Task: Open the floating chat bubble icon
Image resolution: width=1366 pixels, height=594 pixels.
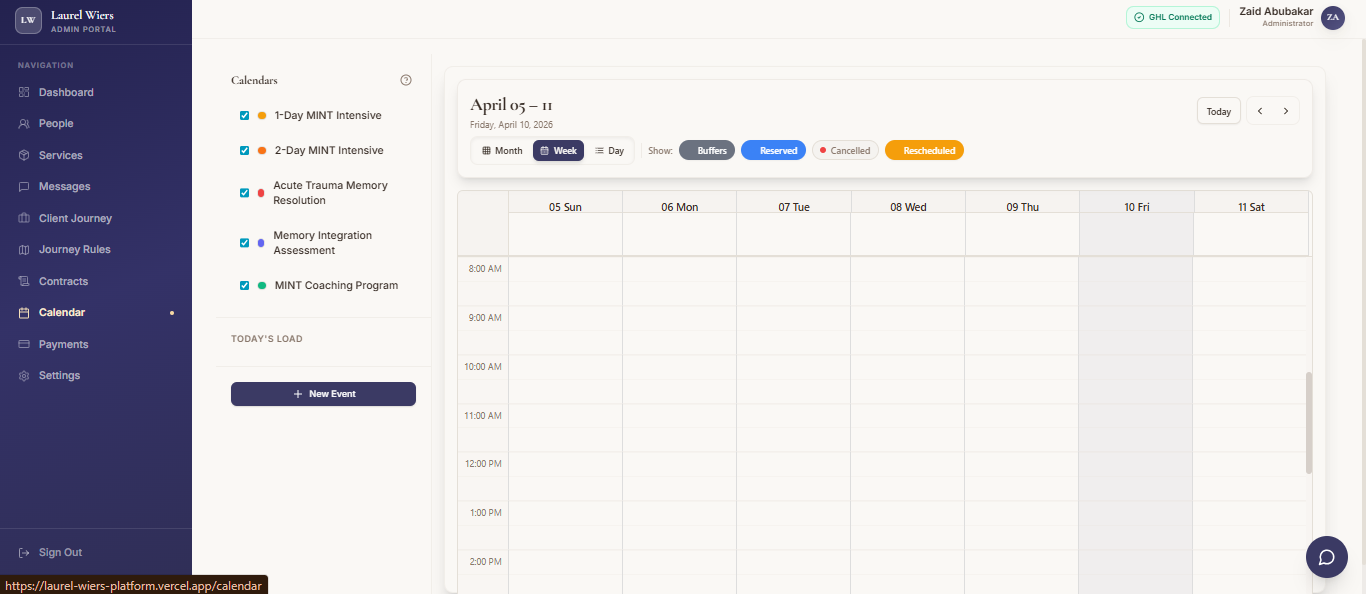Action: (1326, 557)
